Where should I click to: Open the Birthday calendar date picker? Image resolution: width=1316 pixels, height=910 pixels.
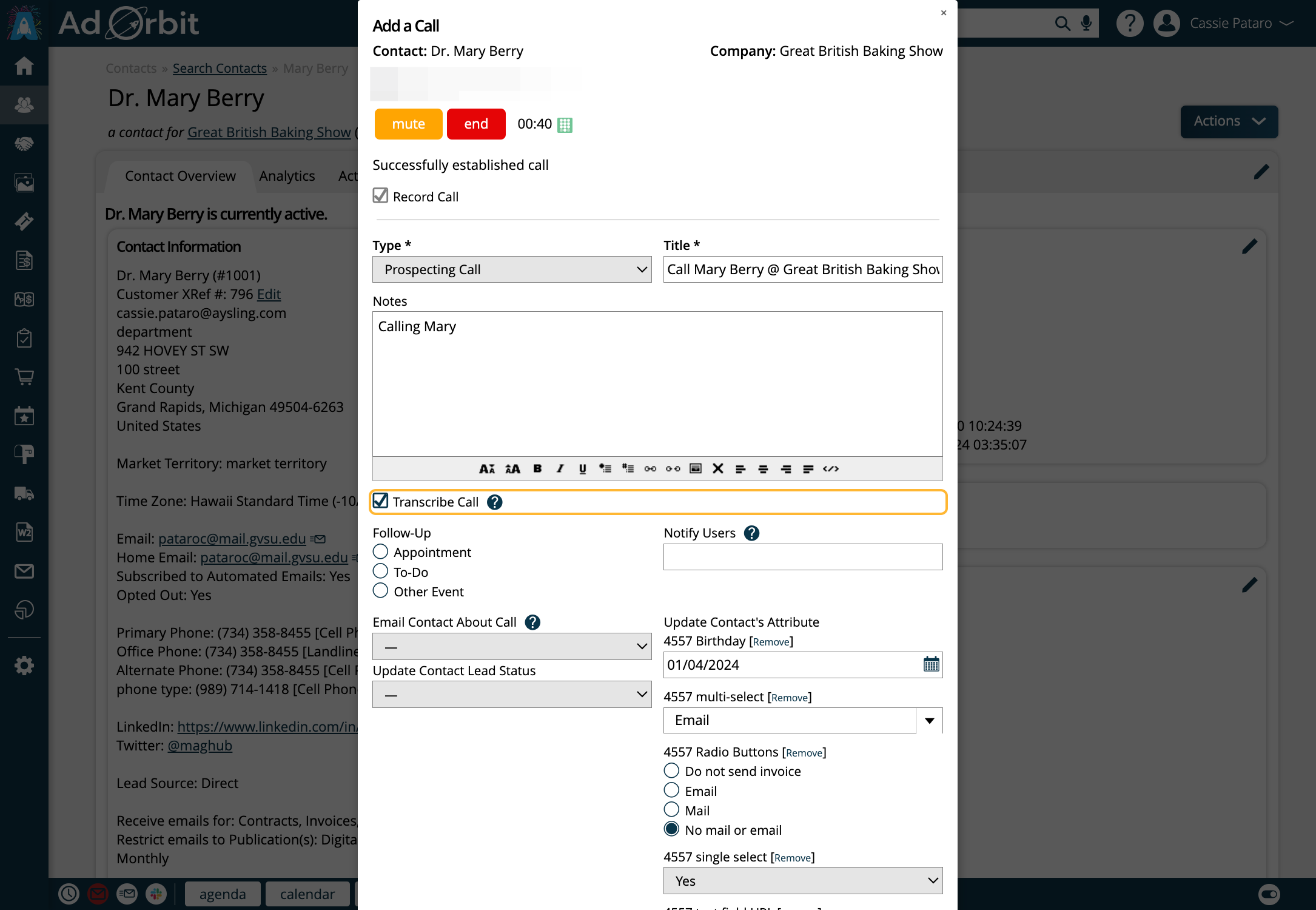(931, 664)
